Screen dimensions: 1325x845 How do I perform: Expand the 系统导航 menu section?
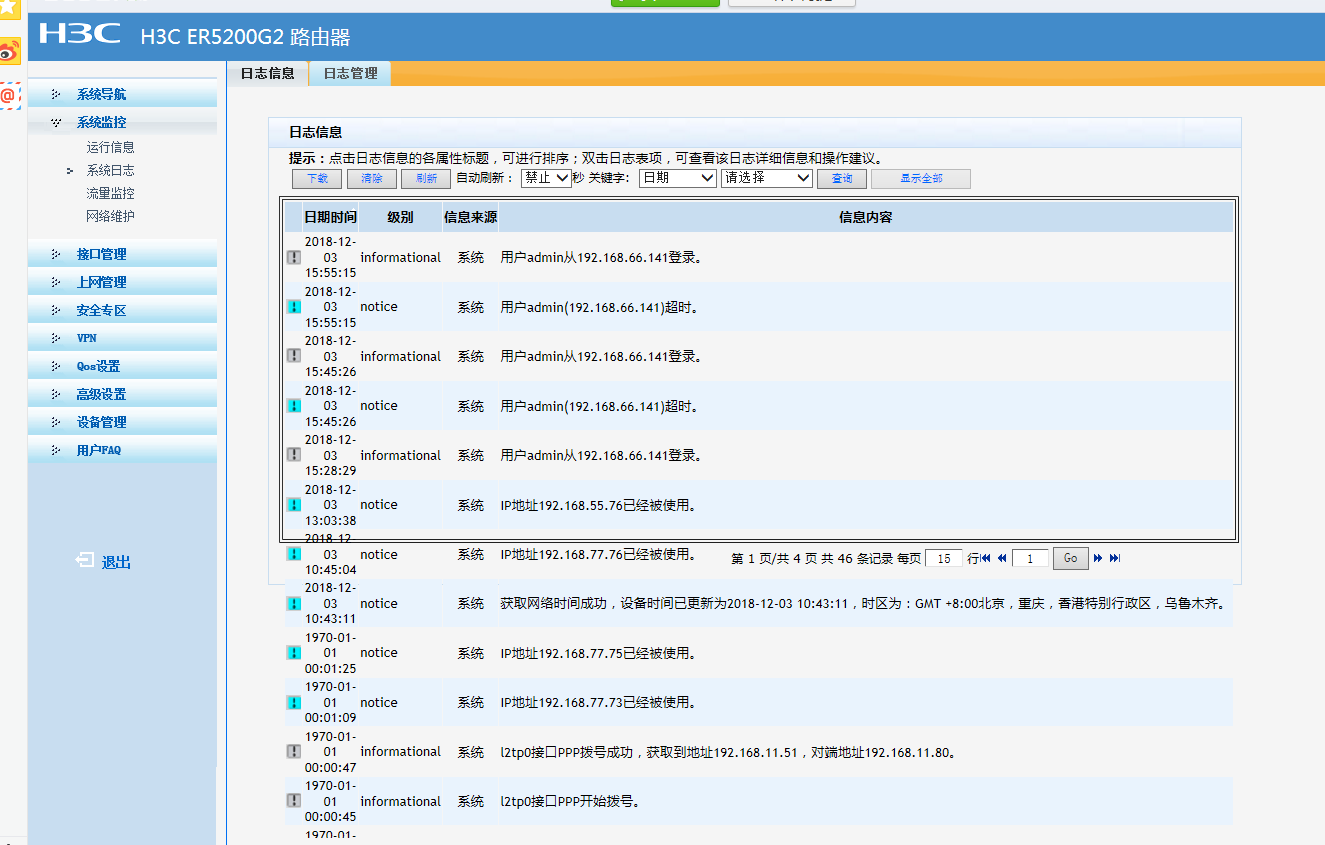122,94
